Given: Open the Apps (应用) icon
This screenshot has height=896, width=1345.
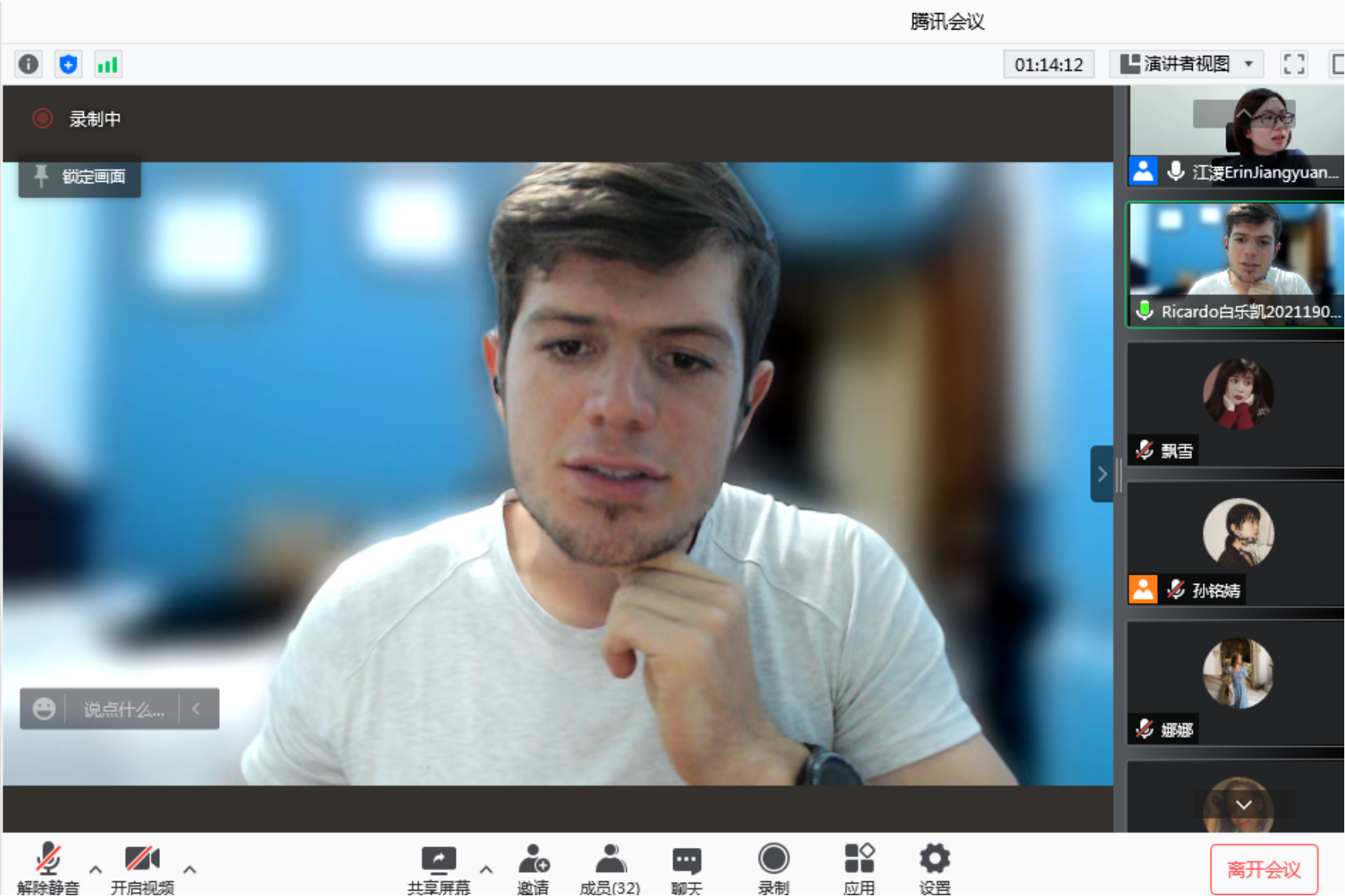Looking at the screenshot, I should [x=859, y=866].
